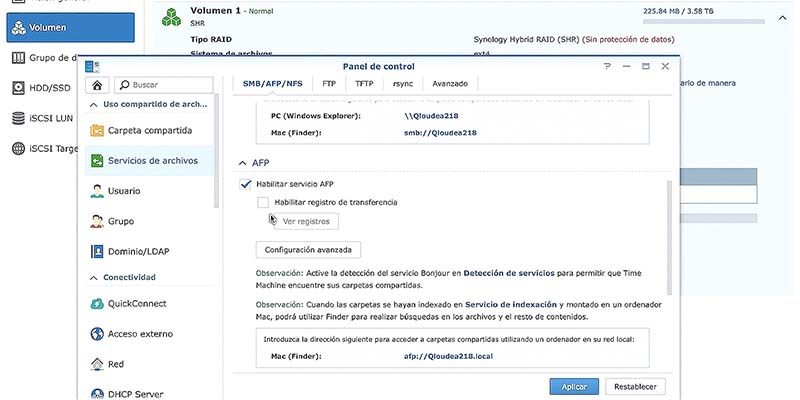Click Synology Hybrid RAID (SHR) value
This screenshot has height=400, width=800.
point(527,39)
